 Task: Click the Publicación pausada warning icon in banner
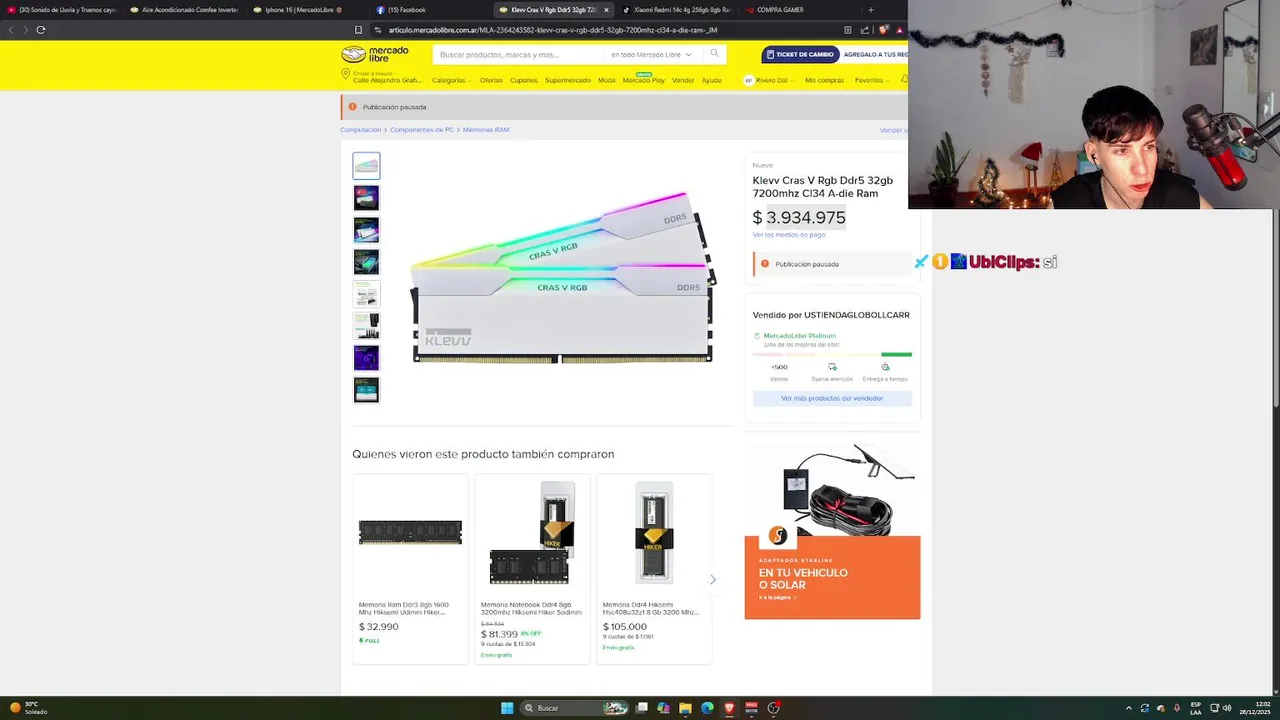(x=353, y=107)
